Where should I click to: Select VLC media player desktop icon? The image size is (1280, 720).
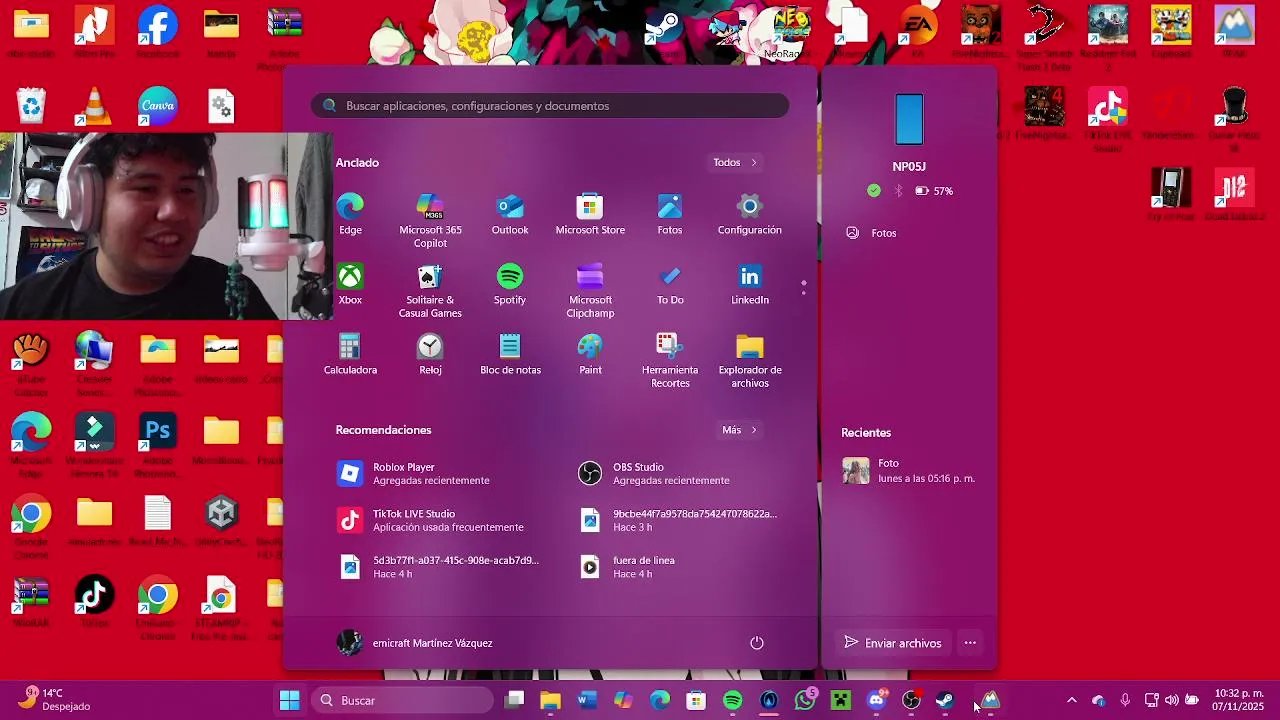94,106
